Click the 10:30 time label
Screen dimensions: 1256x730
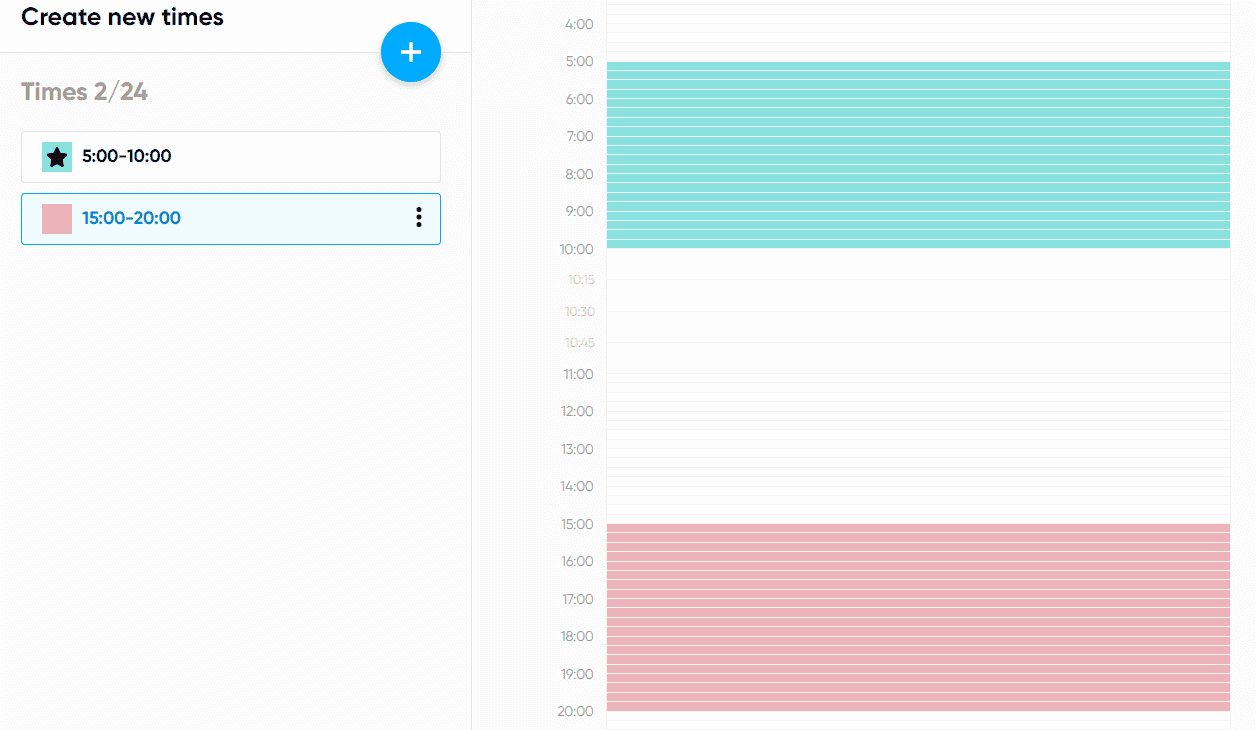pos(580,312)
